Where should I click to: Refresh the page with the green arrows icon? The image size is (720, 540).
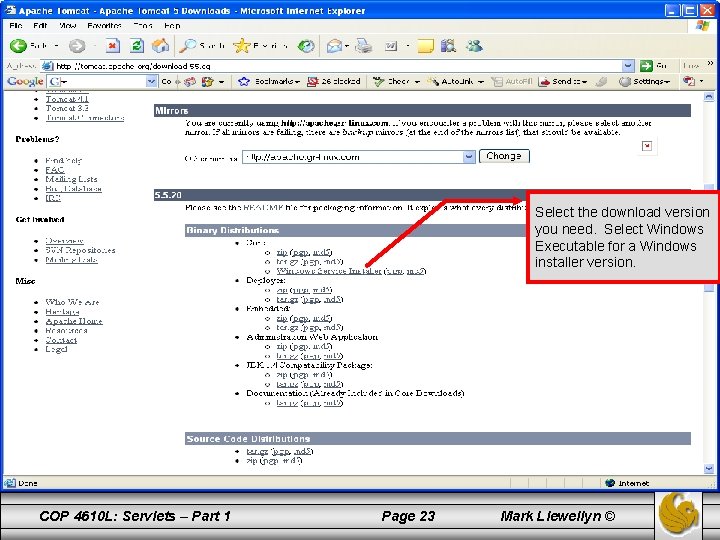[x=137, y=45]
